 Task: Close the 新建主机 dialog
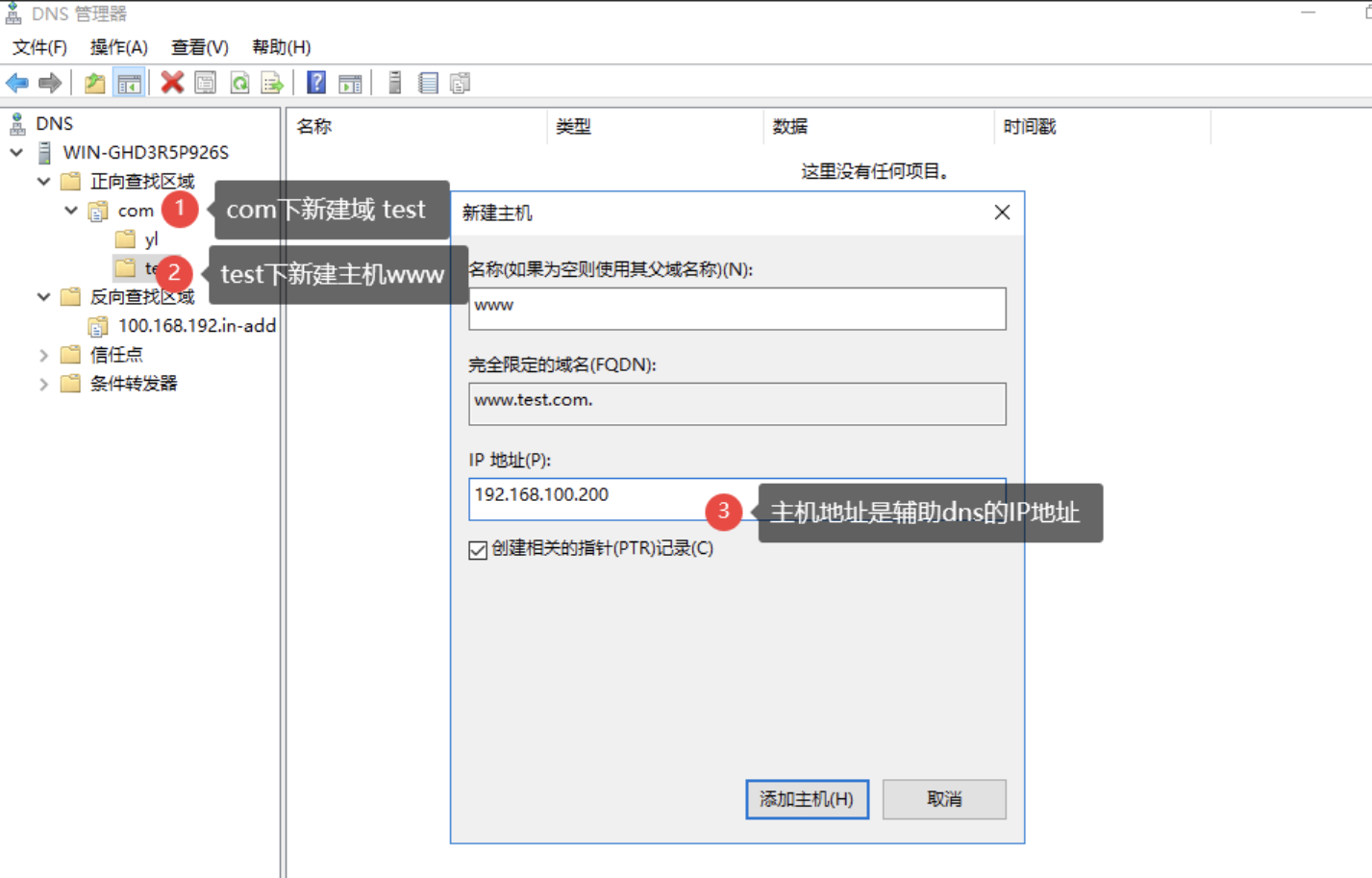[x=1002, y=213]
